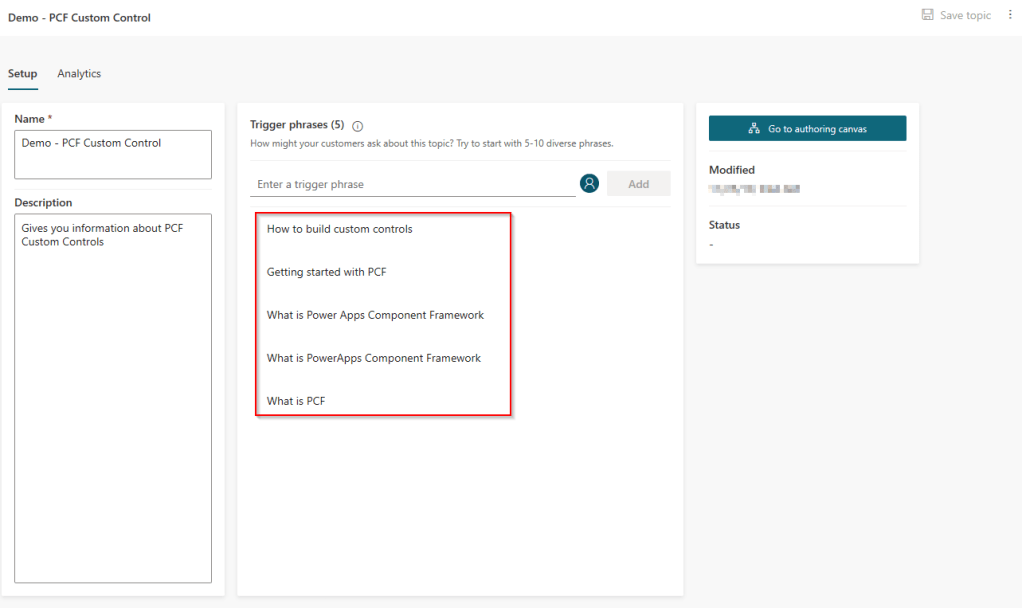Click the flow diagram icon on authoring canvas button
Image resolution: width=1022 pixels, height=608 pixels.
[x=754, y=129]
